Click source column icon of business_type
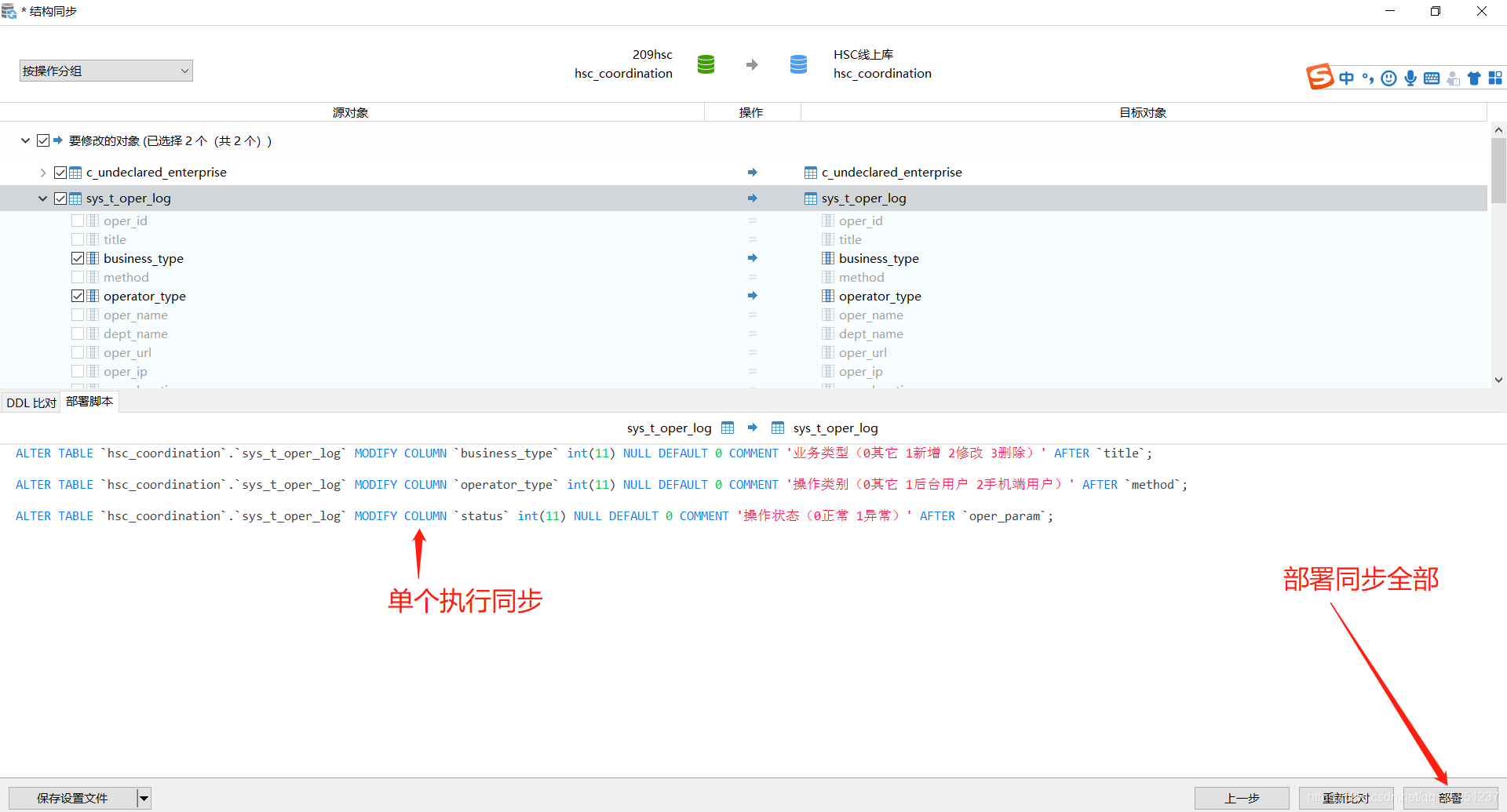Viewport: 1507px width, 812px height. pyautogui.click(x=93, y=258)
